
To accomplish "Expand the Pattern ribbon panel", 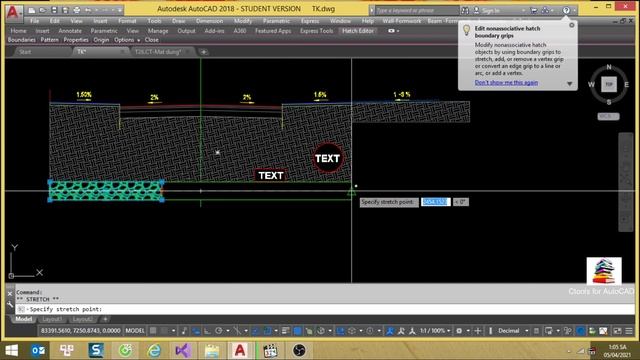I will pos(49,40).
